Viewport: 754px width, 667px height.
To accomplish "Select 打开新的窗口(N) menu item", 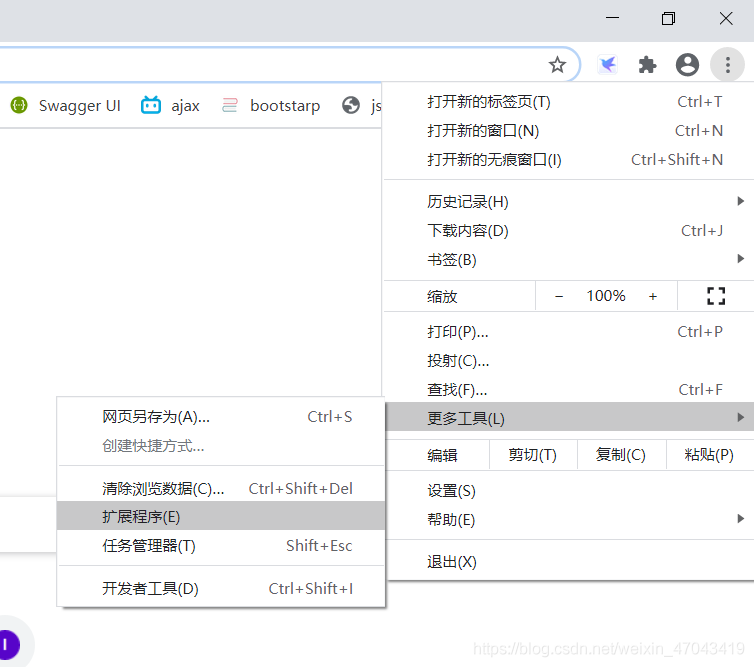I will tap(569, 131).
